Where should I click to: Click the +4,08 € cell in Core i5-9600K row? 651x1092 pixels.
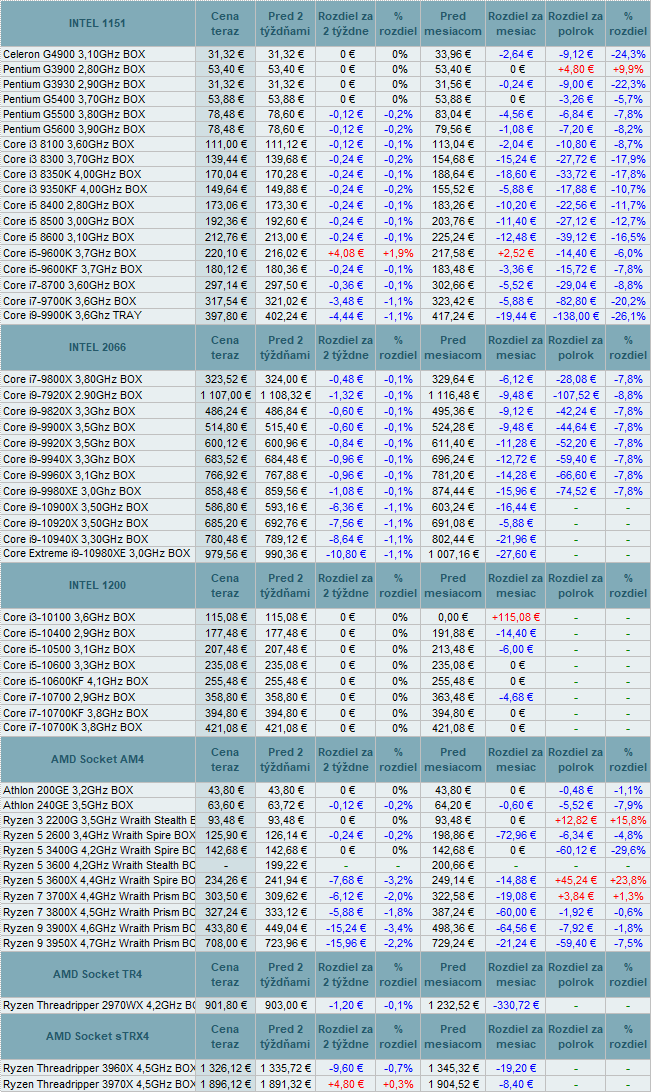[x=346, y=254]
